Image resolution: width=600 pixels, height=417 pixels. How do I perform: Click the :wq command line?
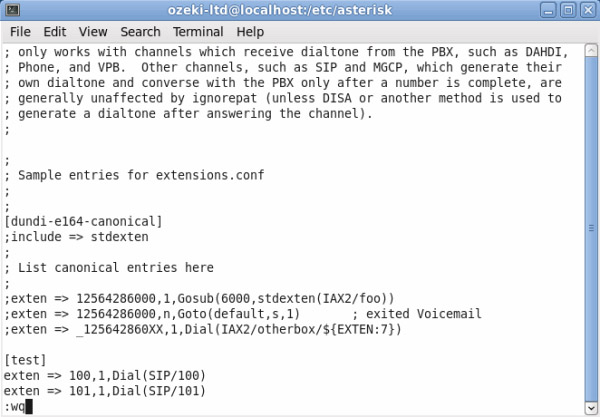(18, 406)
